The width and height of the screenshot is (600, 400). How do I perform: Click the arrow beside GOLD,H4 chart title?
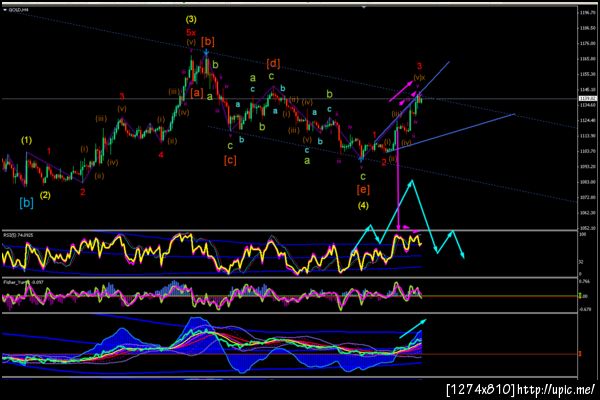(5, 10)
